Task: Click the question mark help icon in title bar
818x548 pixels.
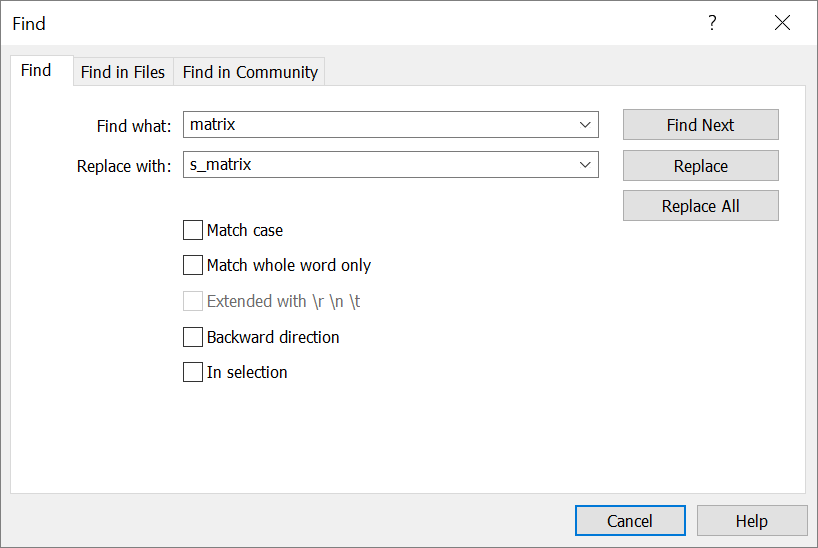Action: click(712, 23)
